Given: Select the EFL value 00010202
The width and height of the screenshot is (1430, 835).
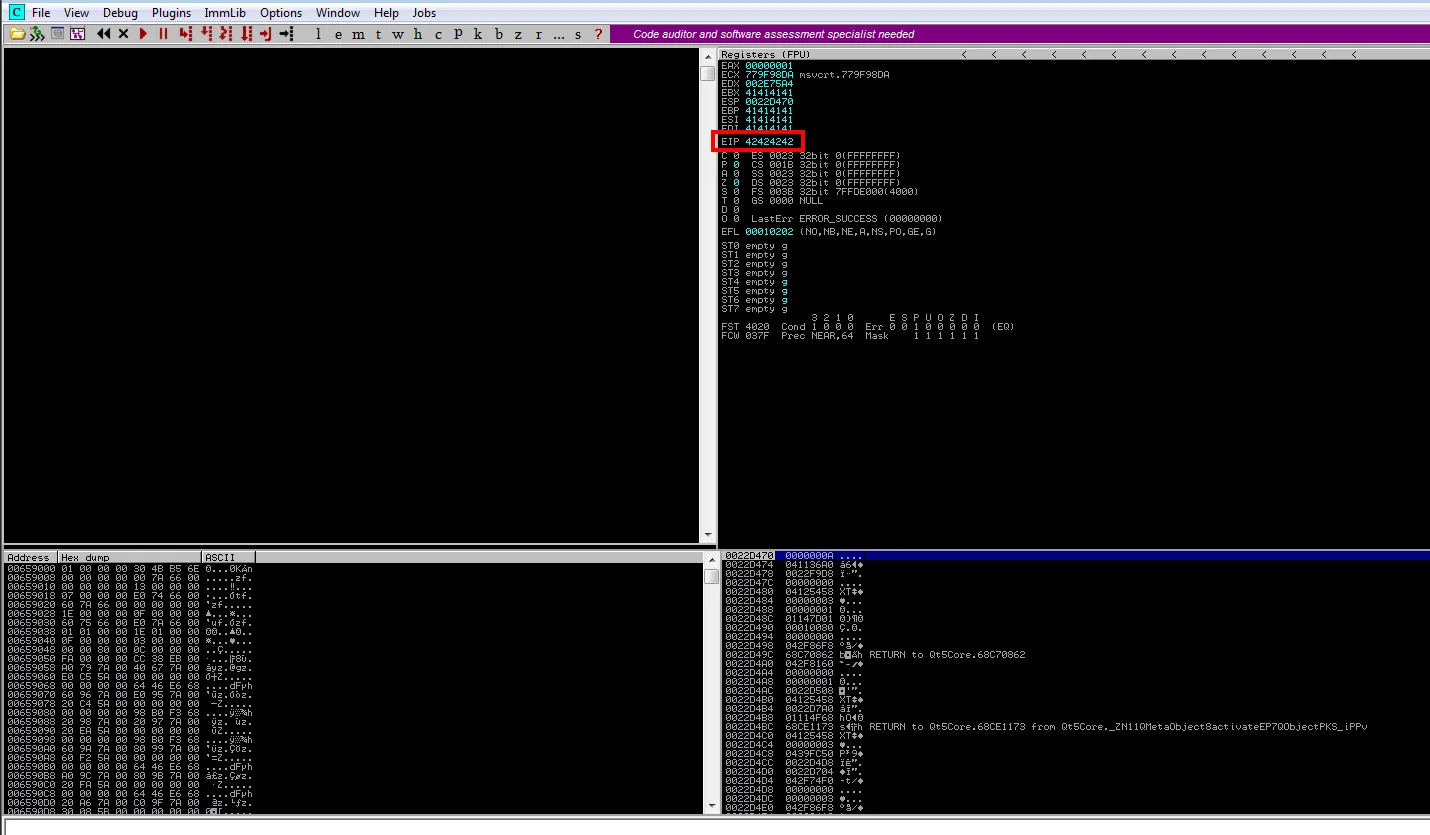Looking at the screenshot, I should pos(769,232).
